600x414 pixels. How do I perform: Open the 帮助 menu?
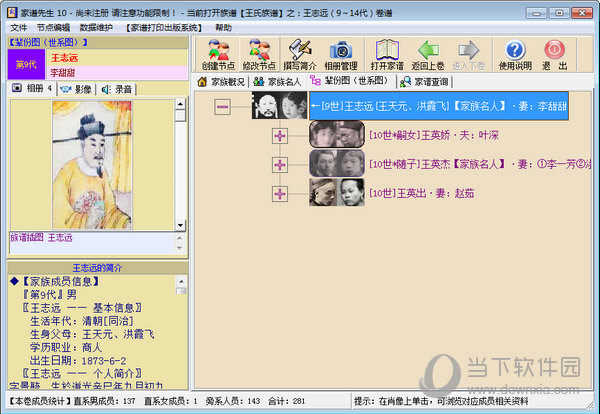coord(223,28)
